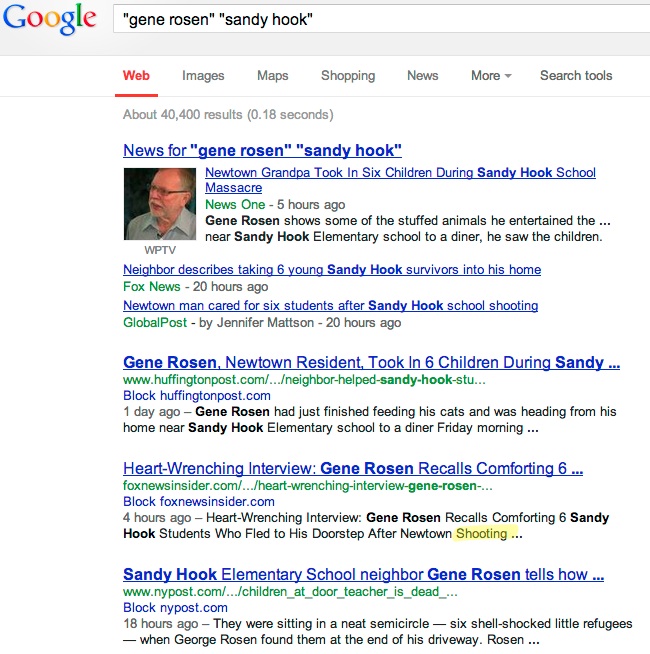Image resolution: width=650 pixels, height=654 pixels.
Task: Click the Google logo
Action: coord(50,19)
